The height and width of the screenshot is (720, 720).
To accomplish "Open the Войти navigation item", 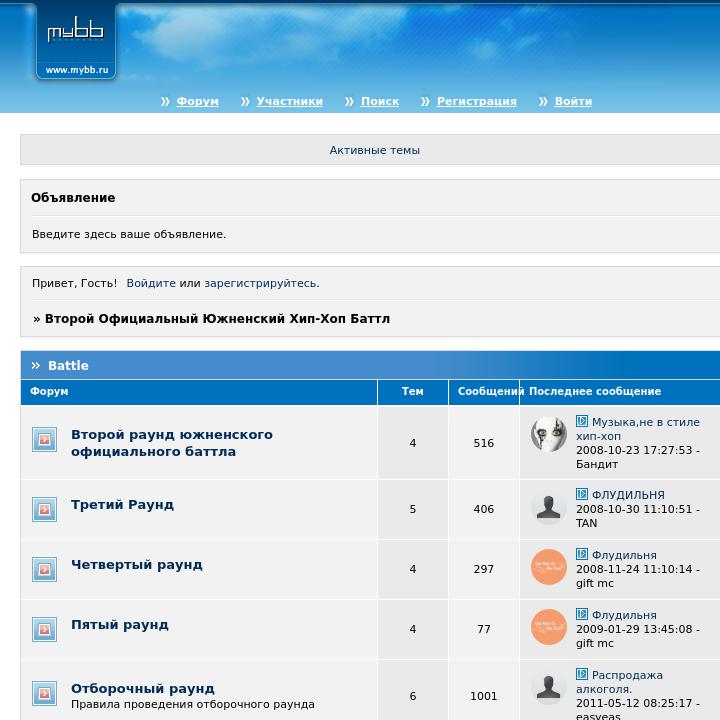I will click(573, 101).
